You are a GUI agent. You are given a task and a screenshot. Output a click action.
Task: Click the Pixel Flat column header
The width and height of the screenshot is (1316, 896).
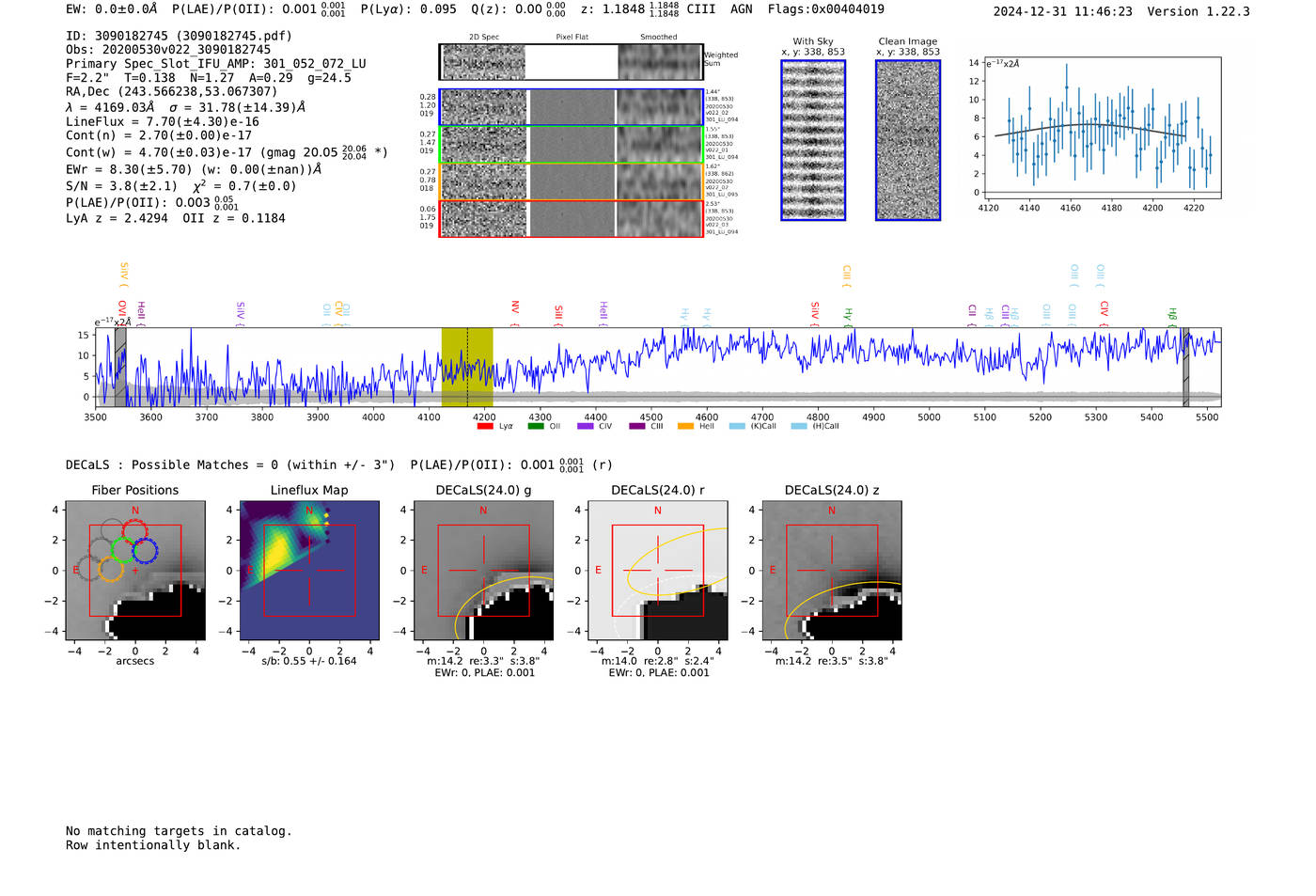tap(572, 37)
